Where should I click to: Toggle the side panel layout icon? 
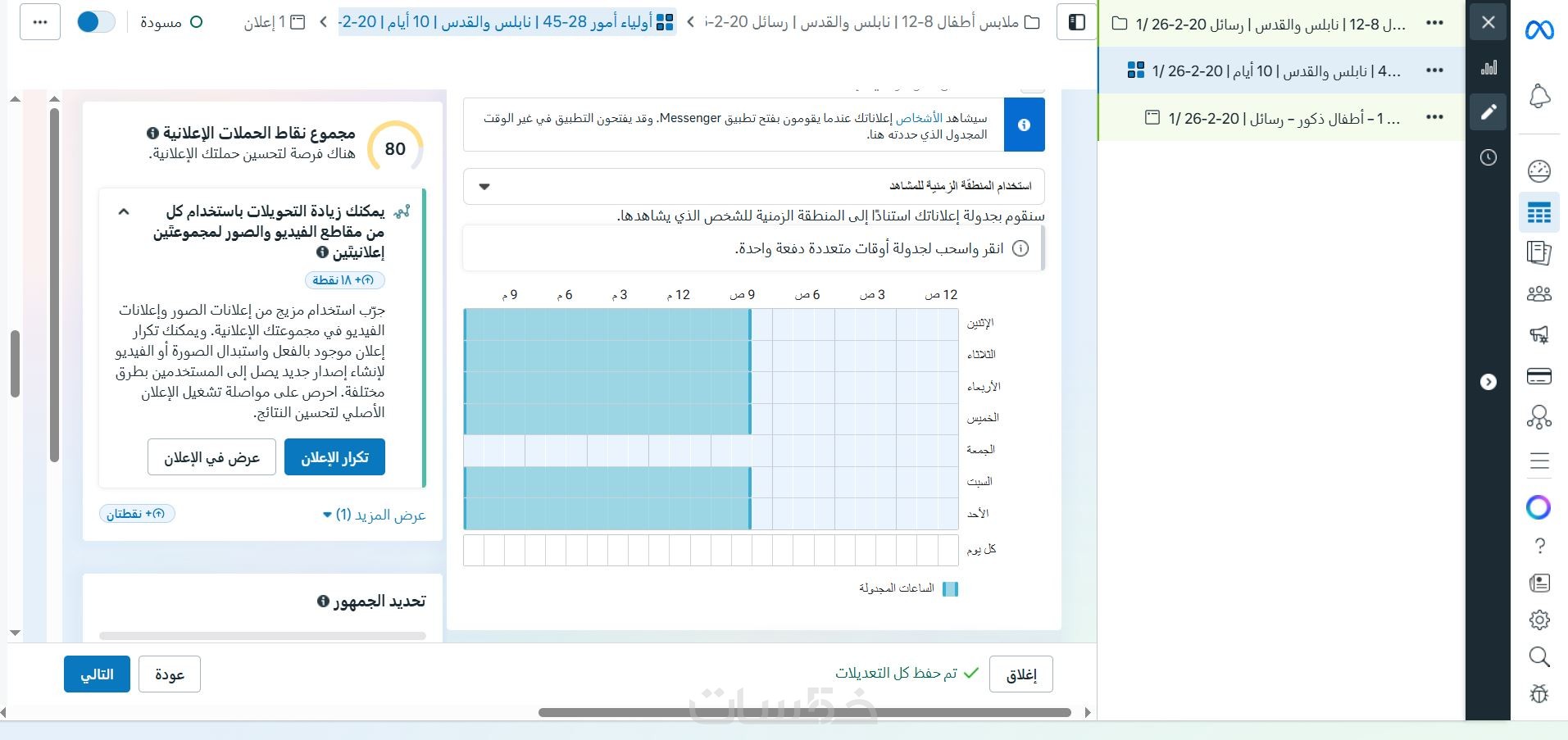tap(1076, 22)
